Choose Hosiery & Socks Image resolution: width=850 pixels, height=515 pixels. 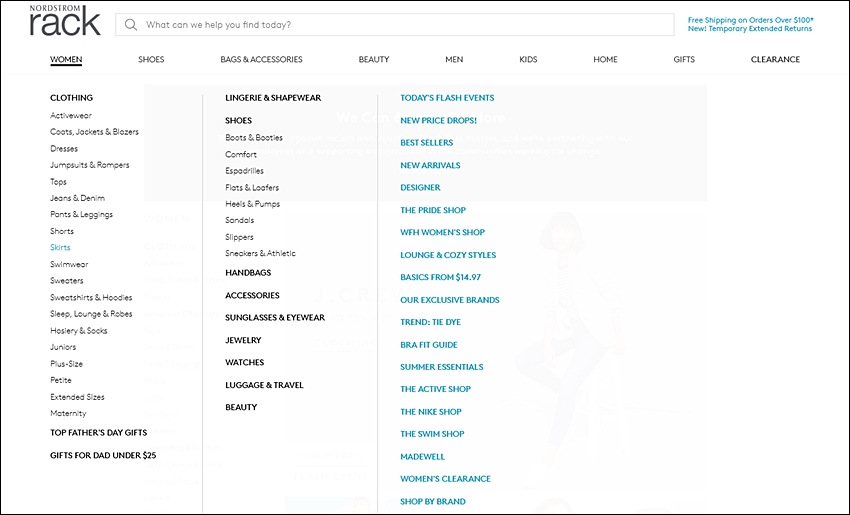point(79,331)
